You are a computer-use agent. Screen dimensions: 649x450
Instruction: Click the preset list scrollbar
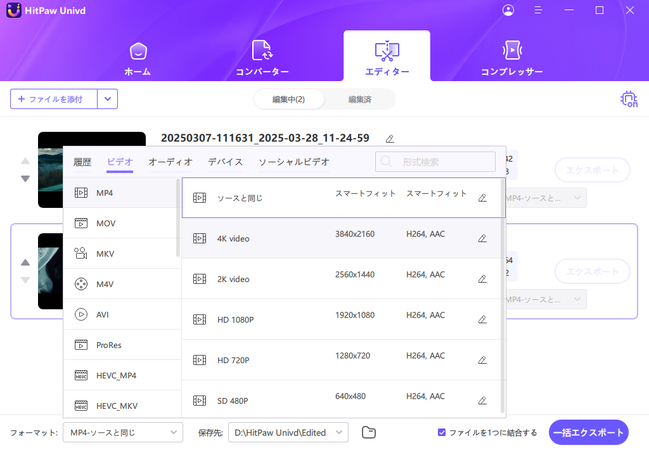click(x=502, y=296)
